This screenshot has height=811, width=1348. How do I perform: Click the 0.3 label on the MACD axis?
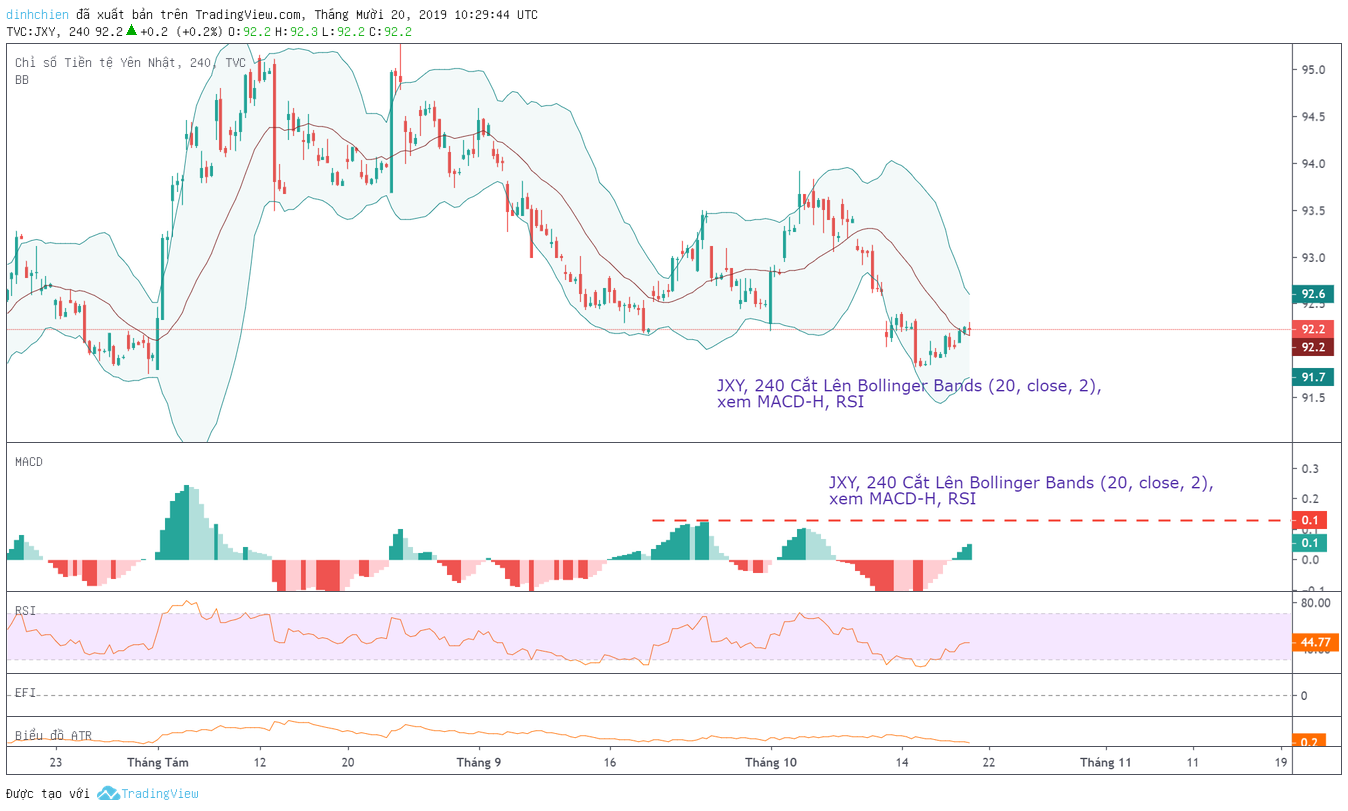[1310, 468]
